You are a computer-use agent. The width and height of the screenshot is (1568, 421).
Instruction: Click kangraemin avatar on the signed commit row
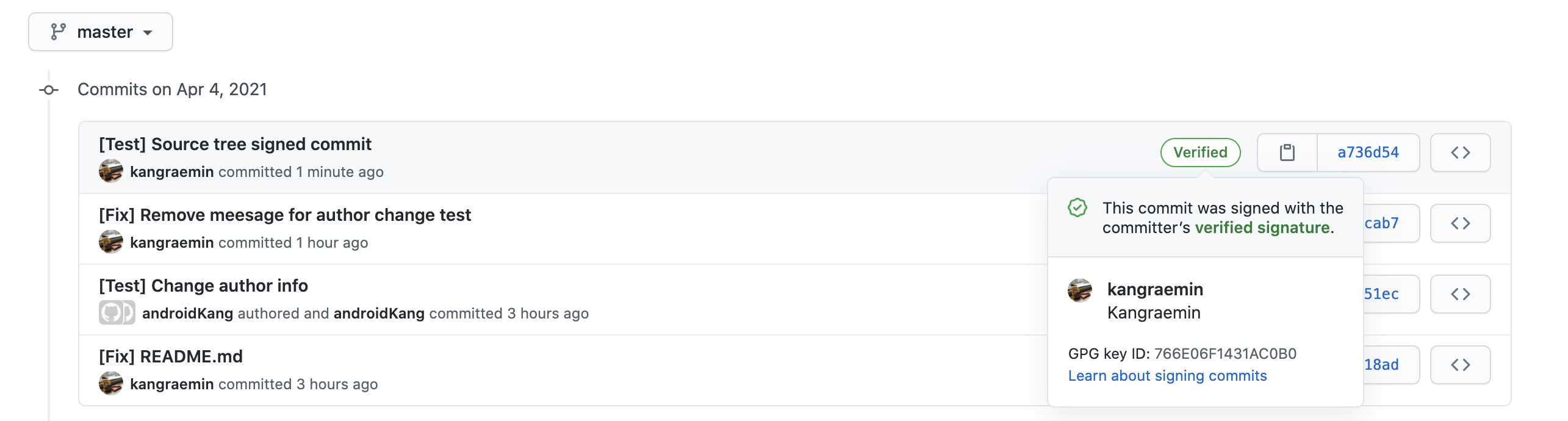[111, 171]
